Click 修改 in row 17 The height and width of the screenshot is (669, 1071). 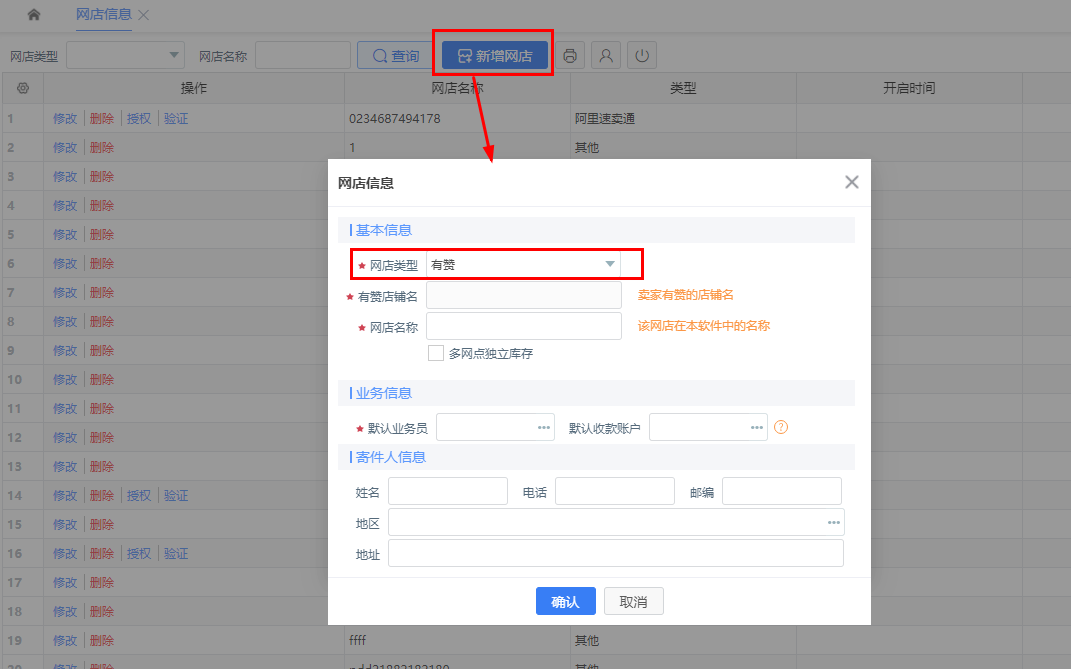65,582
